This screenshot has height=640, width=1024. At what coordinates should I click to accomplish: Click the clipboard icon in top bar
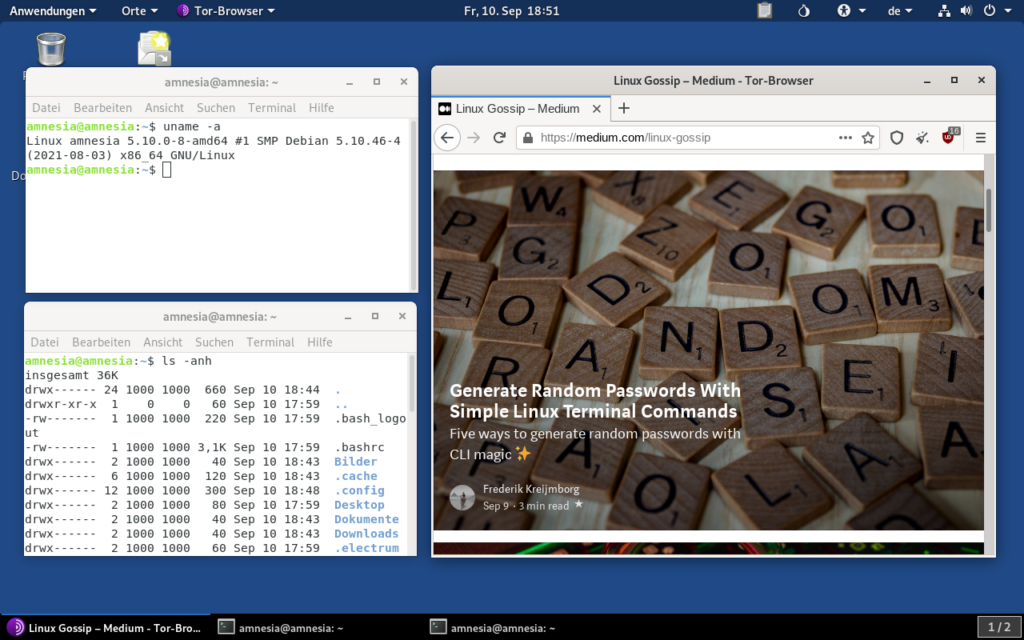pos(765,10)
